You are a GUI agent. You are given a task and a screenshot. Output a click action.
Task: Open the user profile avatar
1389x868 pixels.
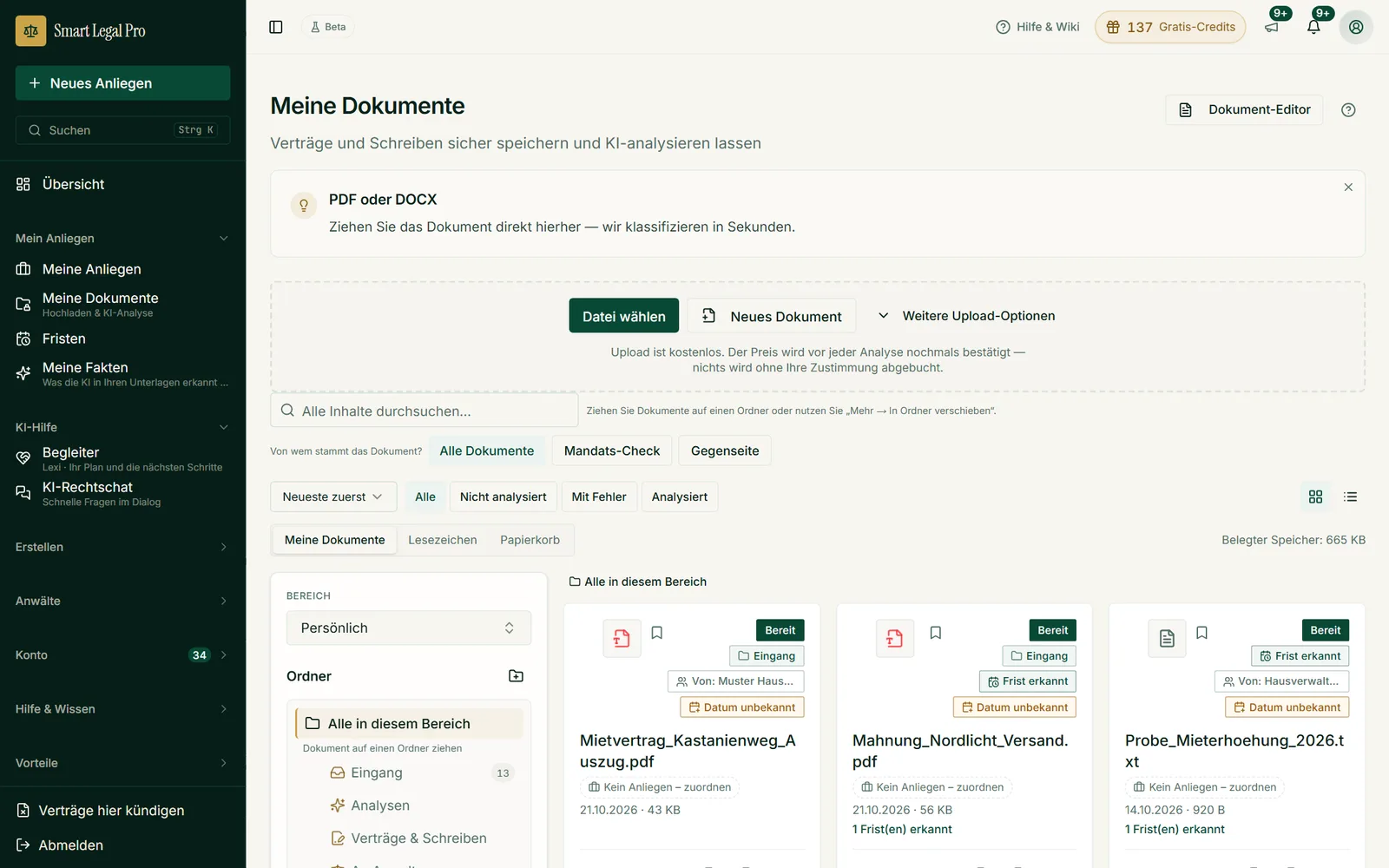(x=1356, y=27)
